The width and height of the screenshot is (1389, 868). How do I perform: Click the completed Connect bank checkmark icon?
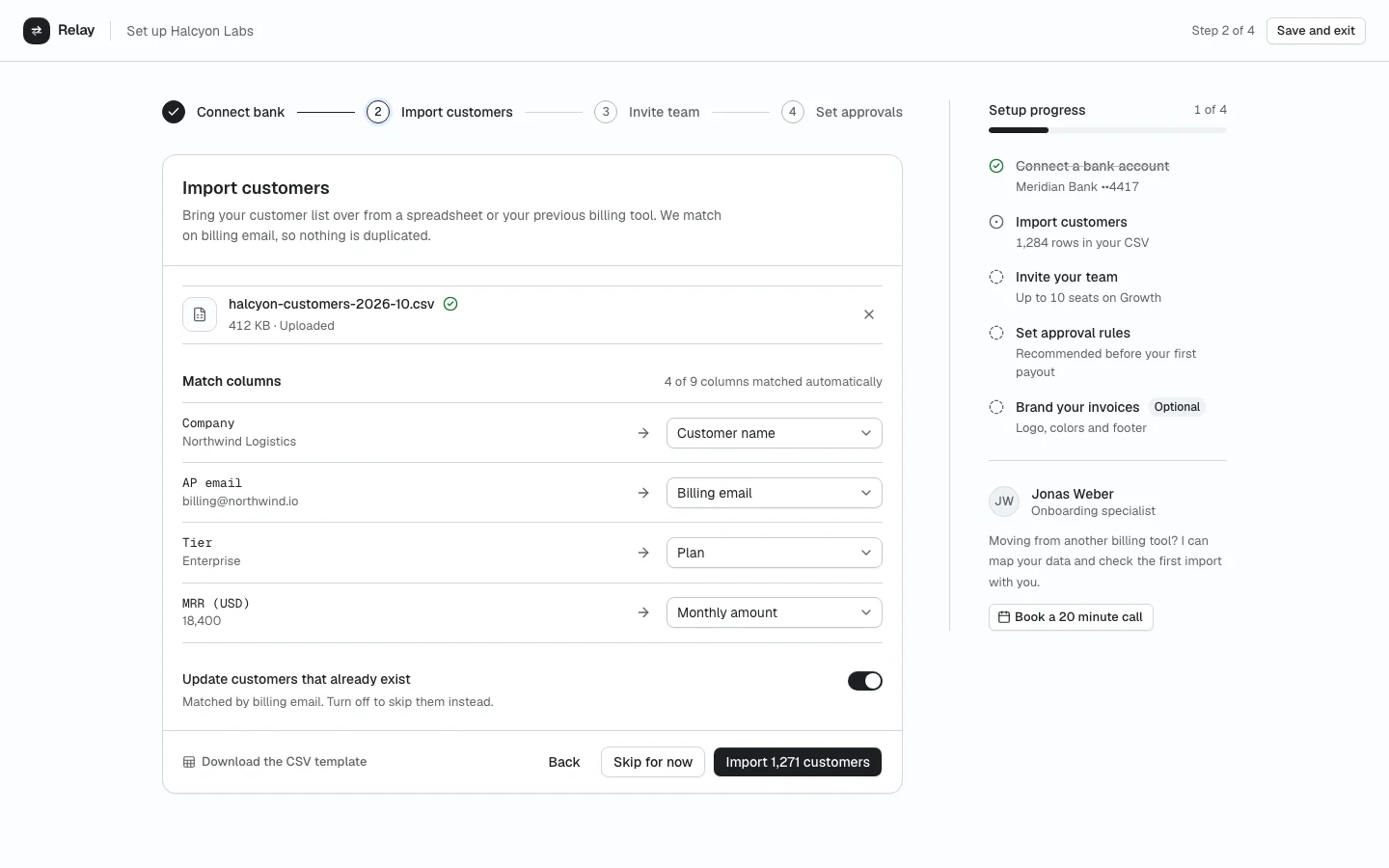[174, 112]
